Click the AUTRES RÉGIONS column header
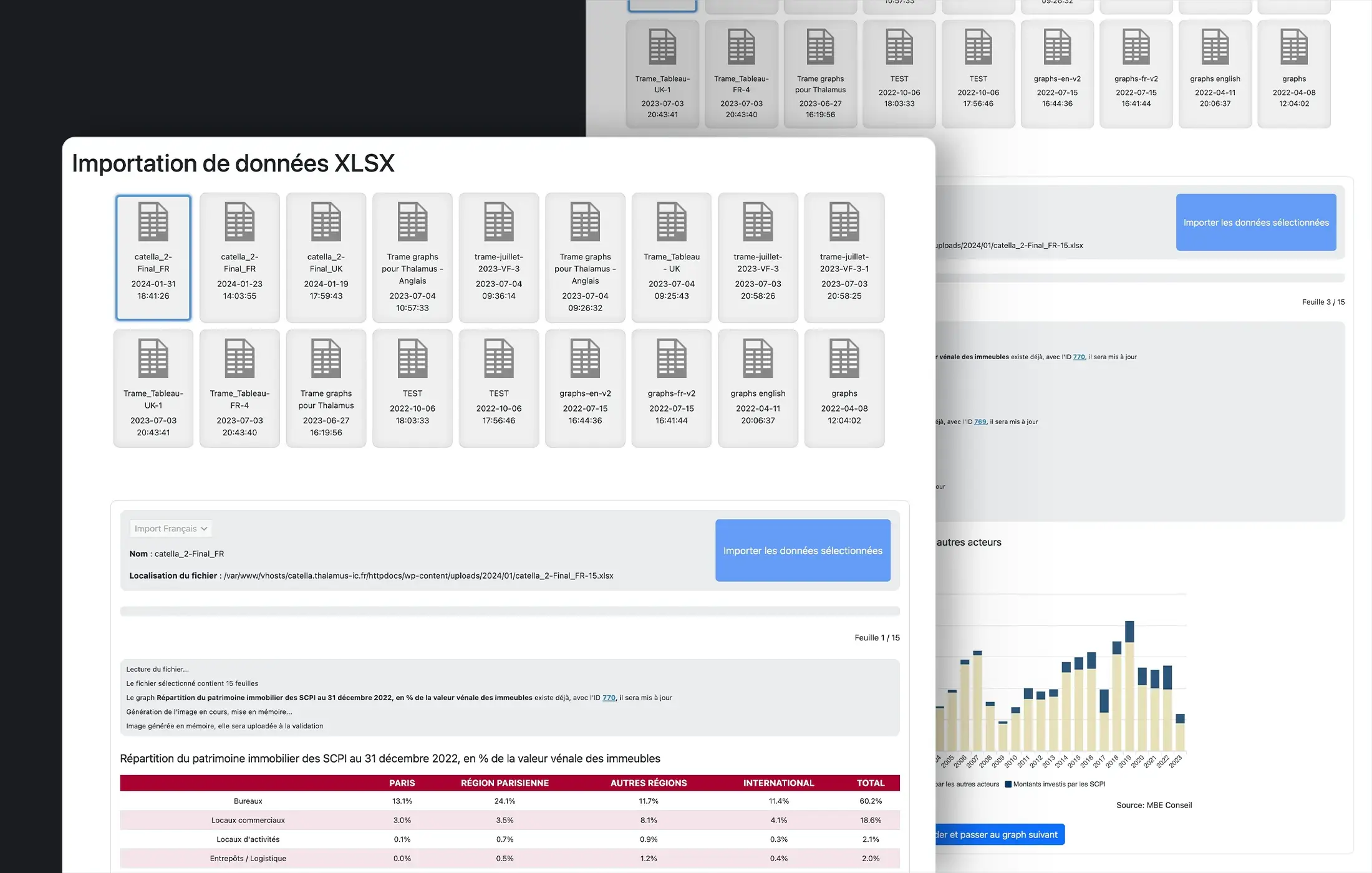Viewport: 1372px width, 873px height. pos(649,783)
